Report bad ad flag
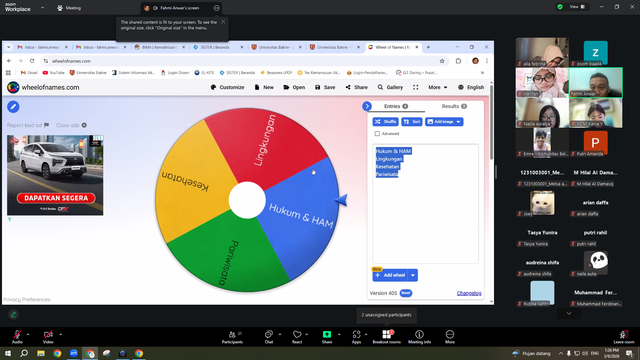This screenshot has width=640, height=360. tap(28, 125)
